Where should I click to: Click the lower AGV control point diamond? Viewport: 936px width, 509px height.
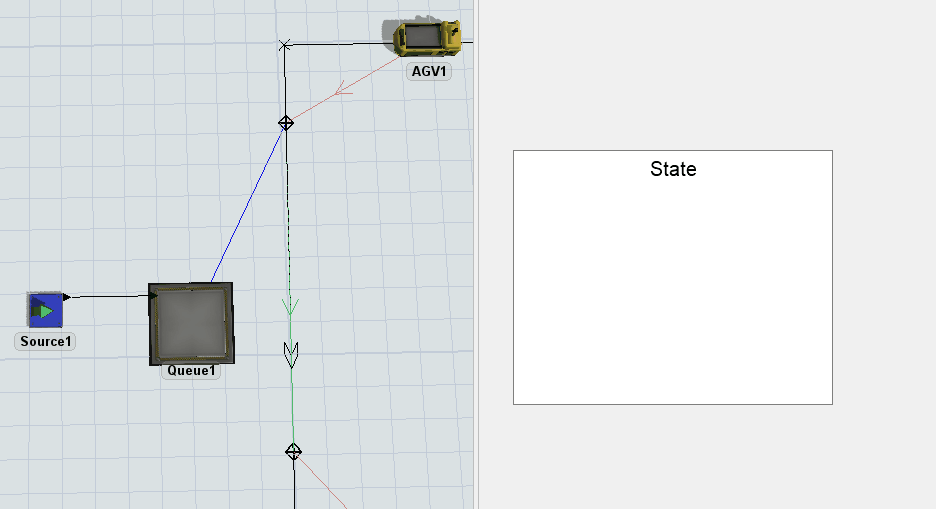pos(293,452)
